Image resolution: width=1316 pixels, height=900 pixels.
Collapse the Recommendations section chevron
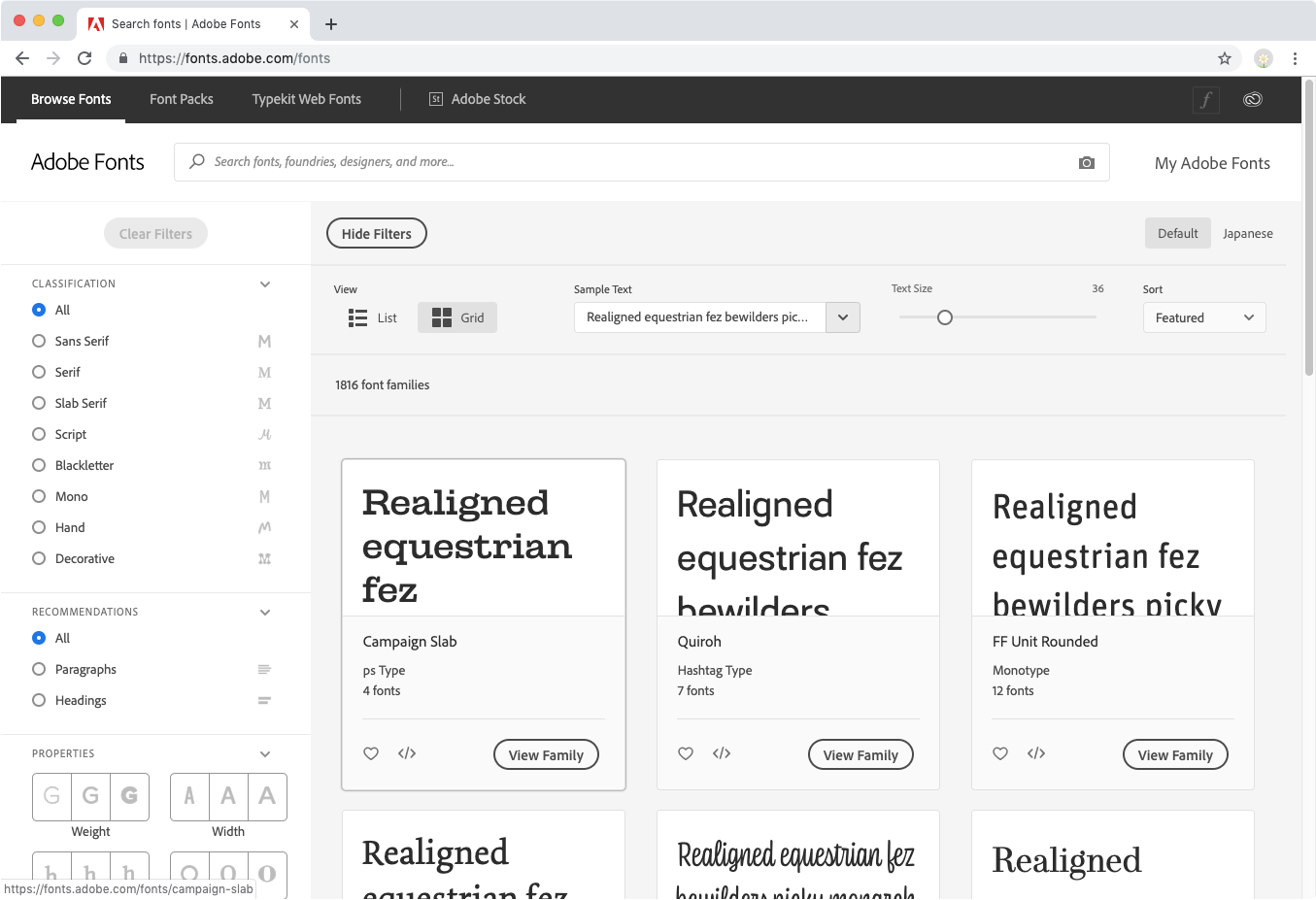click(265, 613)
